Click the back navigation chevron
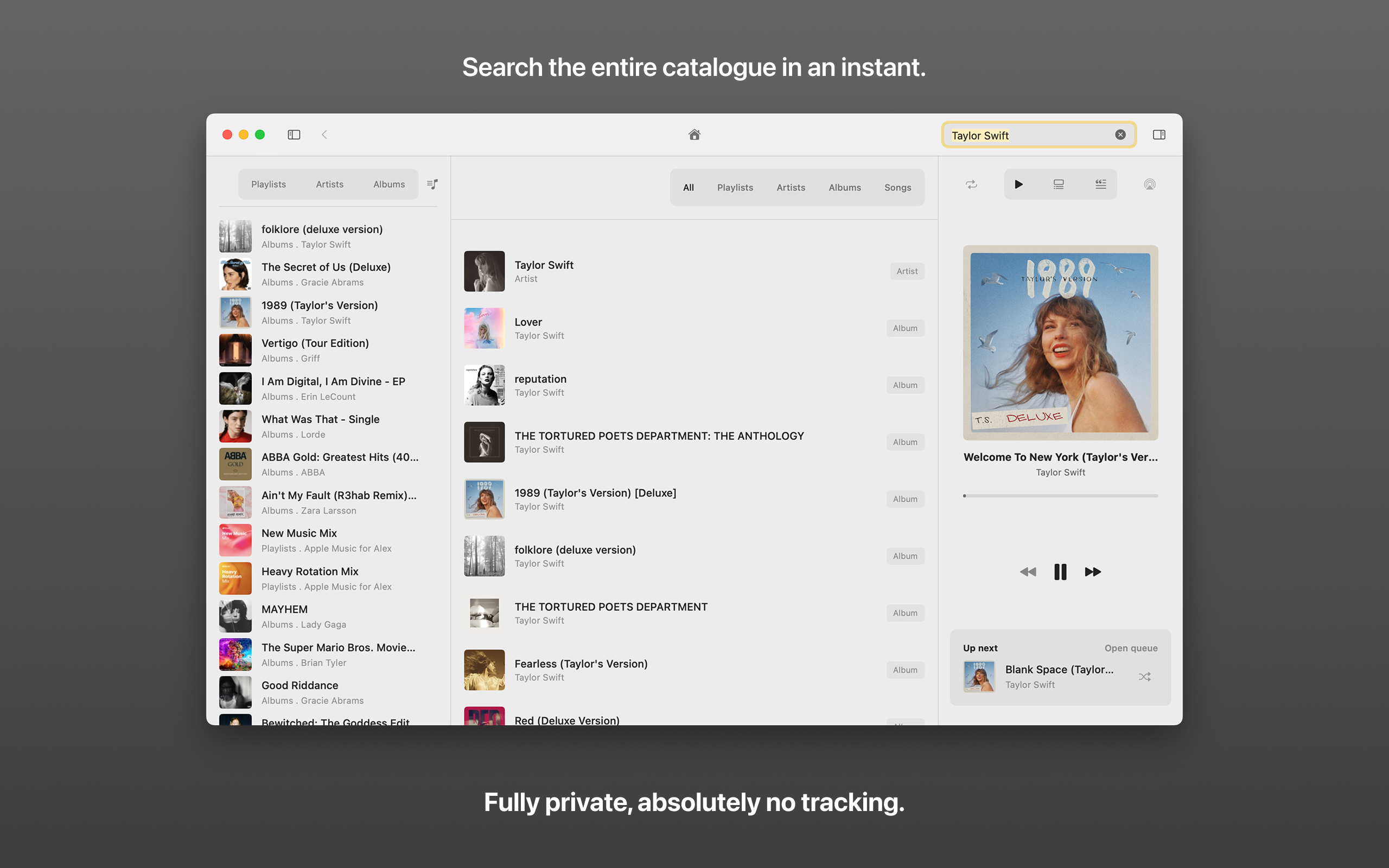This screenshot has width=1389, height=868. pyautogui.click(x=324, y=135)
